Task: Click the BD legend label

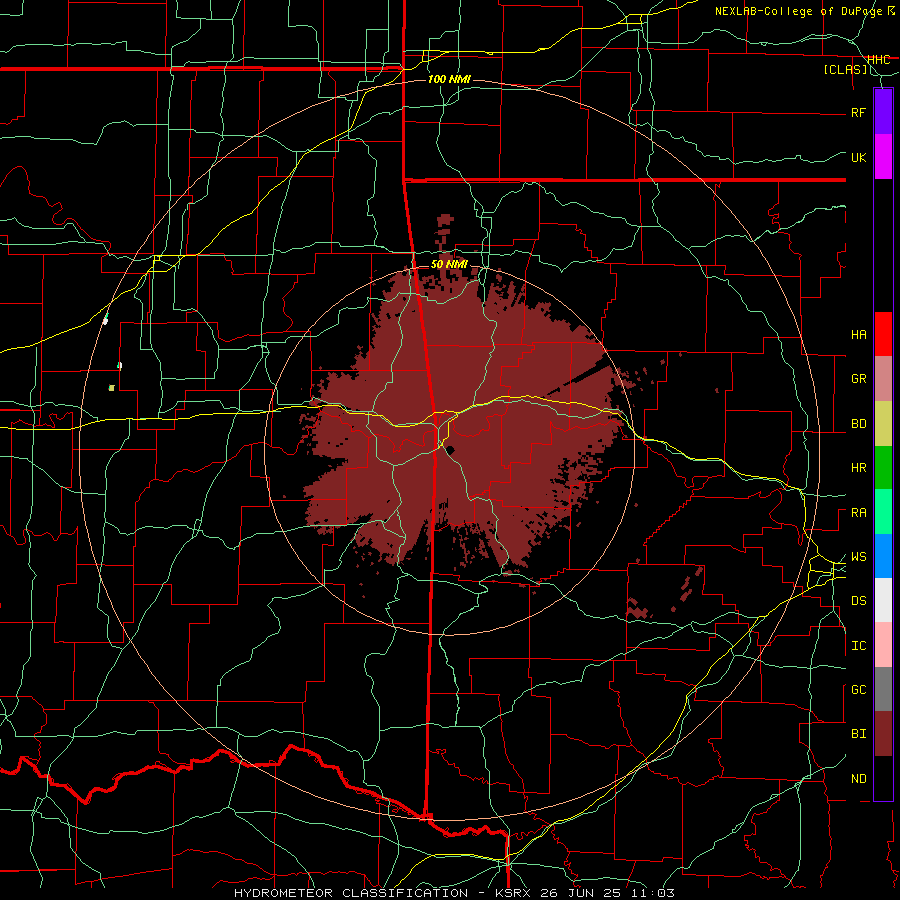Action: [859, 424]
